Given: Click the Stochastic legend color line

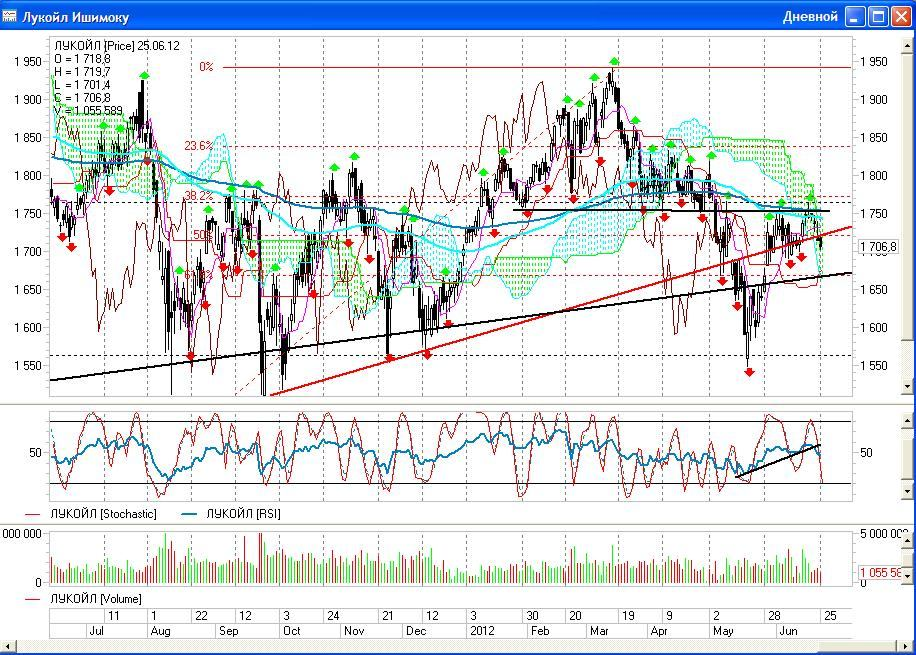Looking at the screenshot, I should pyautogui.click(x=33, y=515).
